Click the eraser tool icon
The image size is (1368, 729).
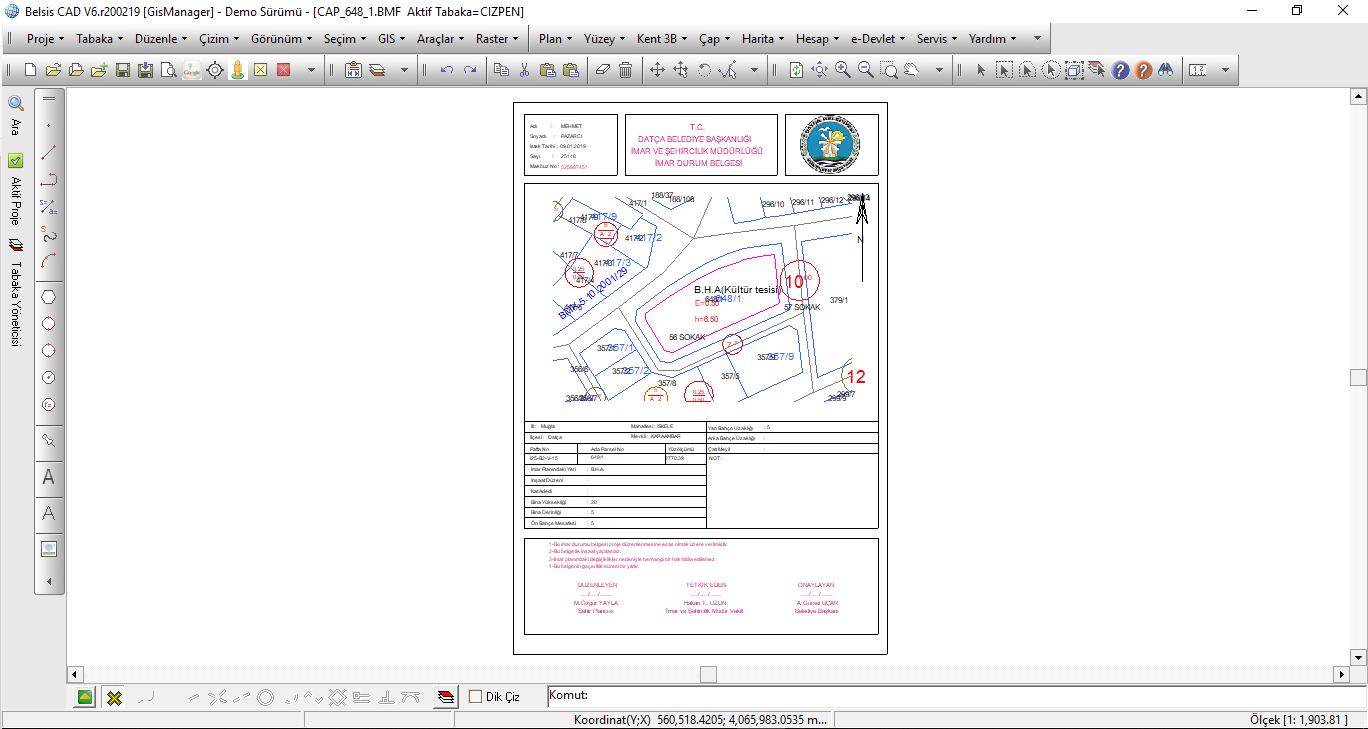click(601, 70)
